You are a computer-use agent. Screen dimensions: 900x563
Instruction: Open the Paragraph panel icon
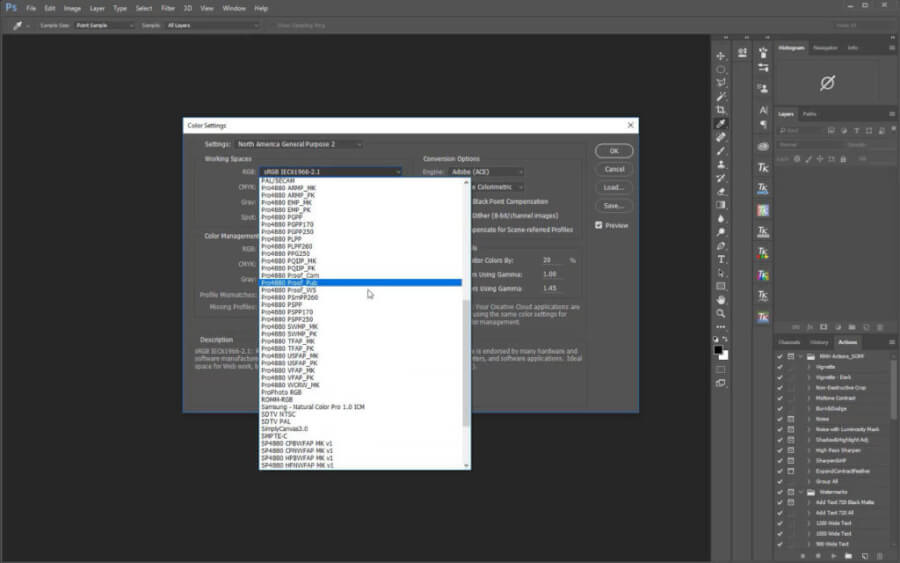(763, 124)
